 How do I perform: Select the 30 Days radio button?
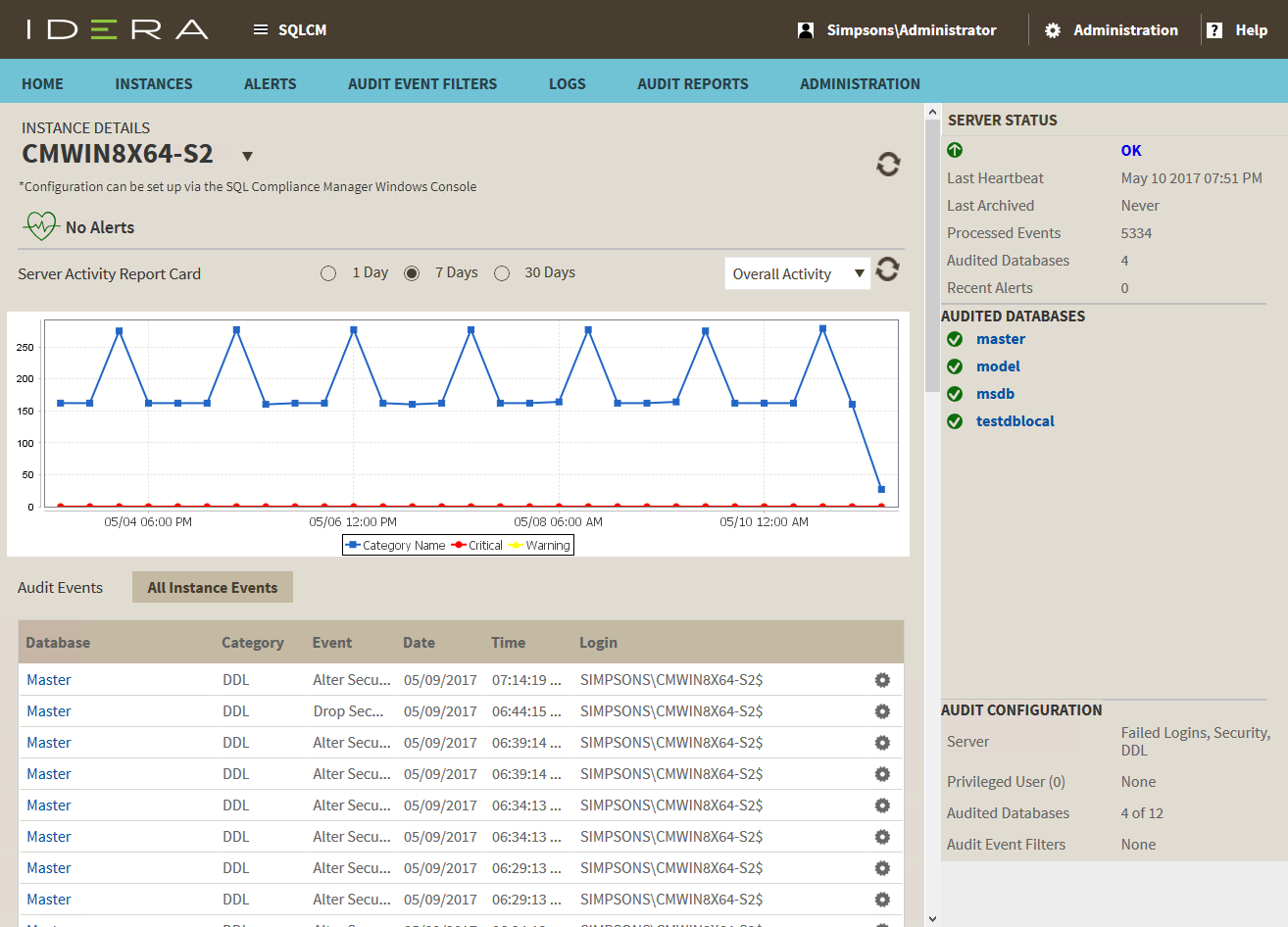pos(502,273)
